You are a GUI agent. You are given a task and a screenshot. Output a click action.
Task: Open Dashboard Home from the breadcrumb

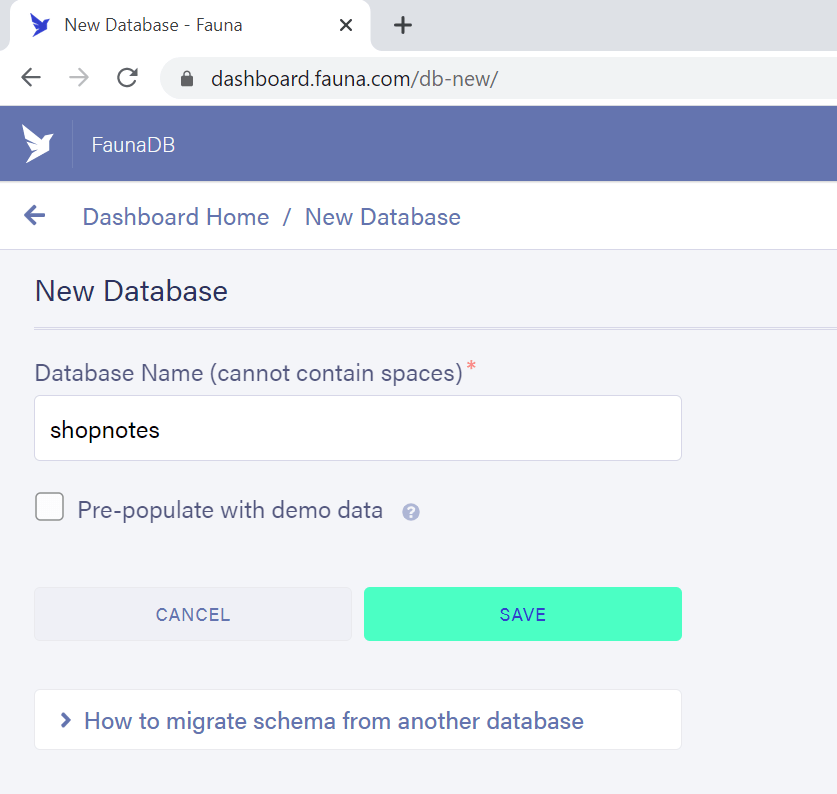175,217
